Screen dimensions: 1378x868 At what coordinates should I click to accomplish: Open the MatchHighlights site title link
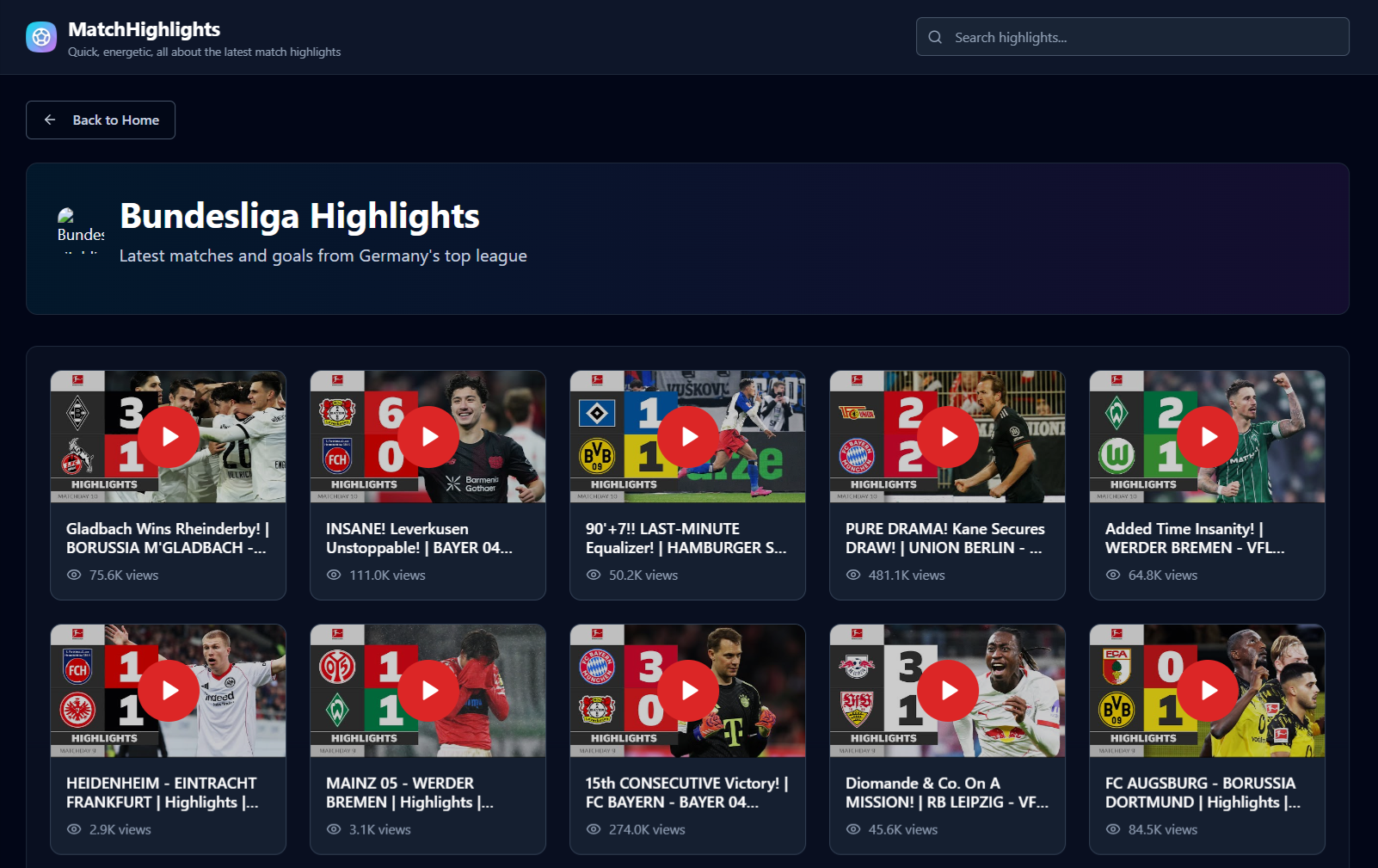[x=144, y=29]
